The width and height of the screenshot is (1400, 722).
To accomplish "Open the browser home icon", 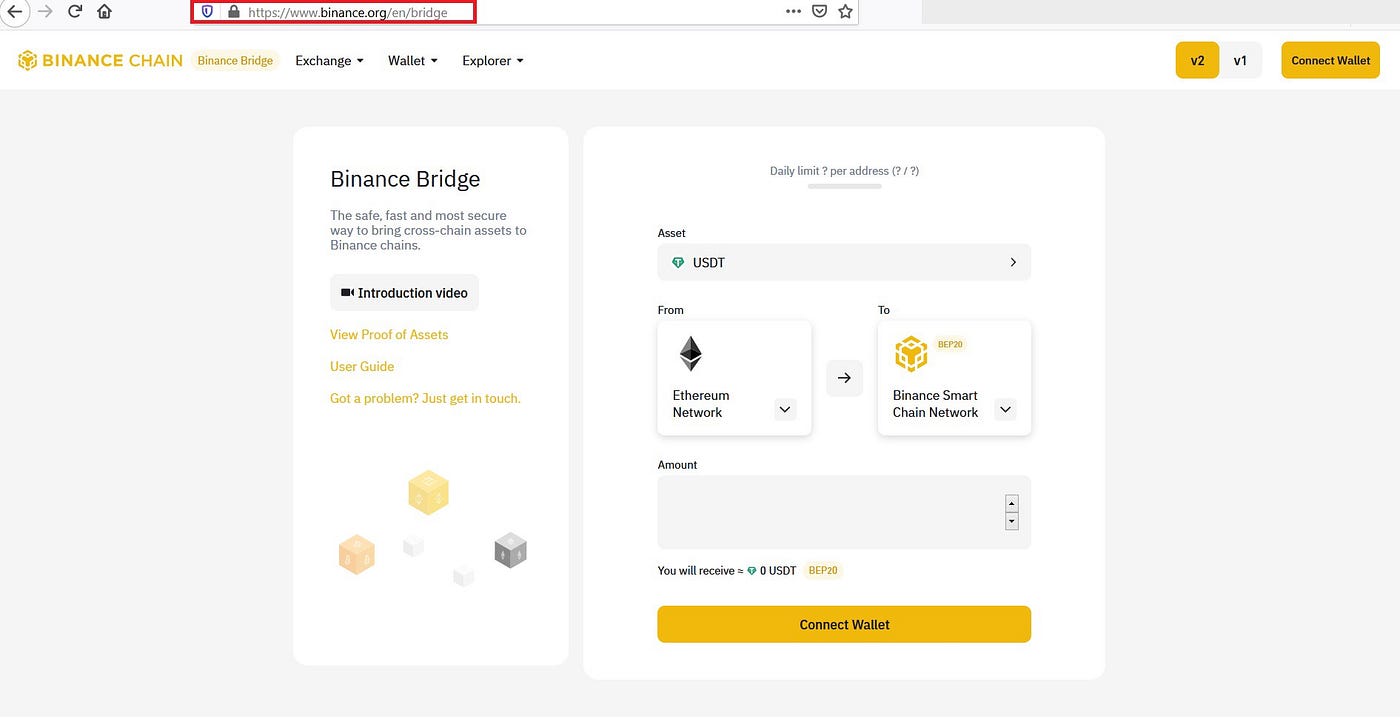I will 104,12.
